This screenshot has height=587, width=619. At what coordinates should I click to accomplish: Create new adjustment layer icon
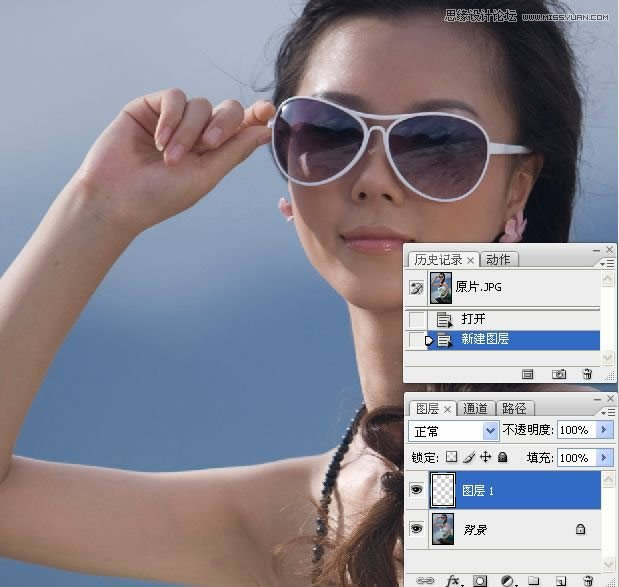pyautogui.click(x=507, y=579)
